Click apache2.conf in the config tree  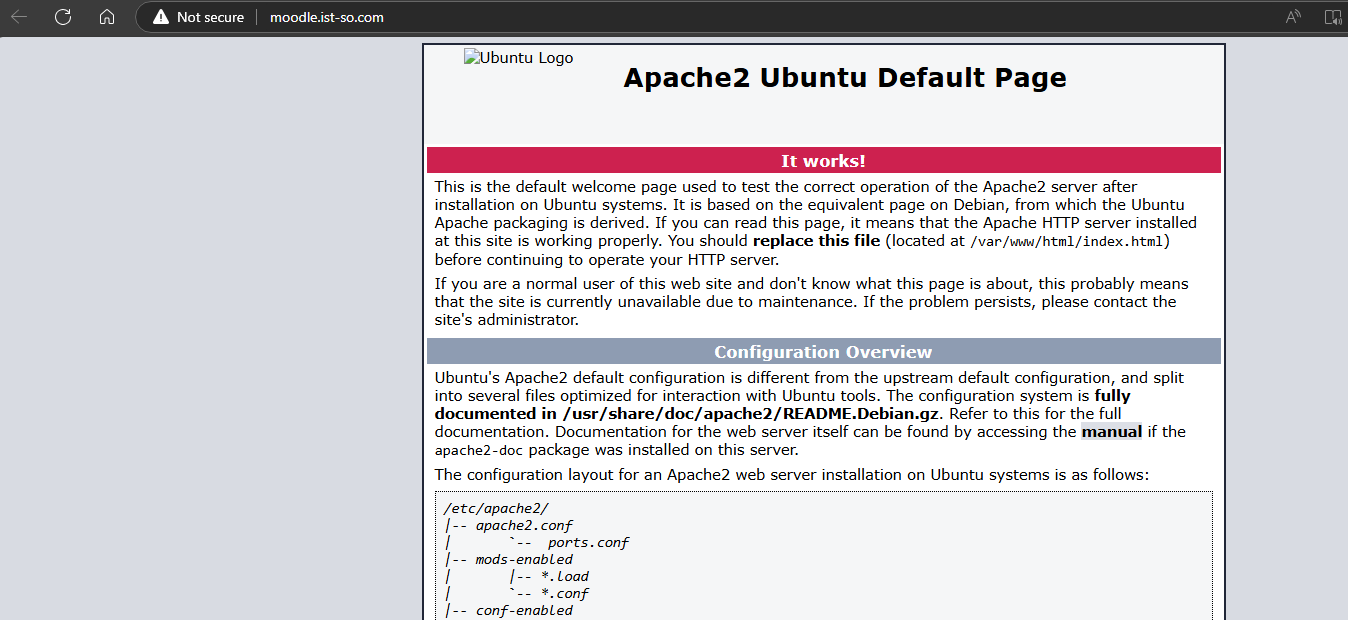(x=524, y=525)
